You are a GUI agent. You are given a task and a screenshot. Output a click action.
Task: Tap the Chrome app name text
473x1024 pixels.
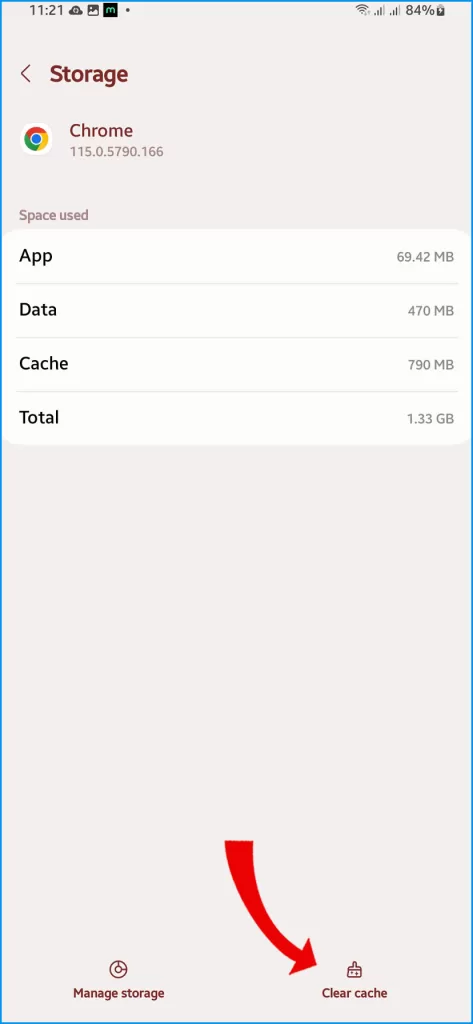[x=101, y=131]
